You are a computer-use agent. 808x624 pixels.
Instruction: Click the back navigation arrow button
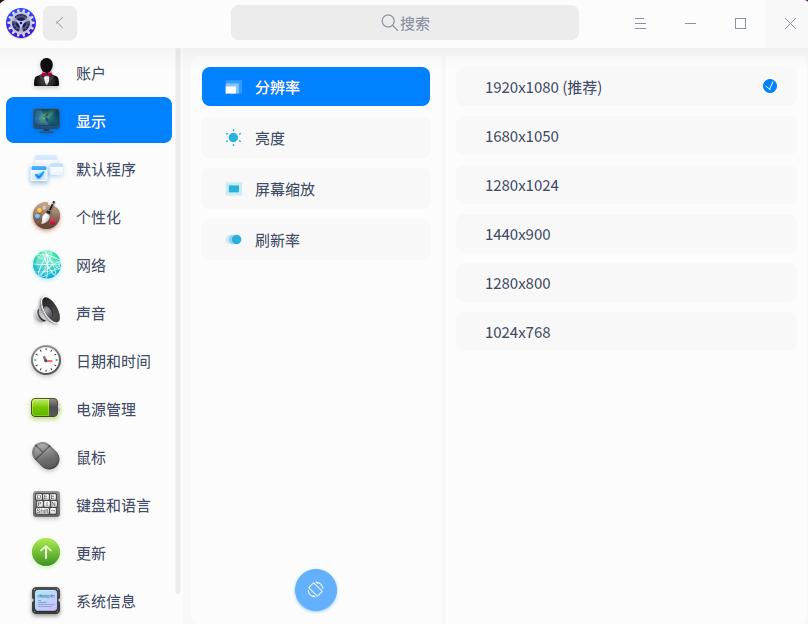60,23
